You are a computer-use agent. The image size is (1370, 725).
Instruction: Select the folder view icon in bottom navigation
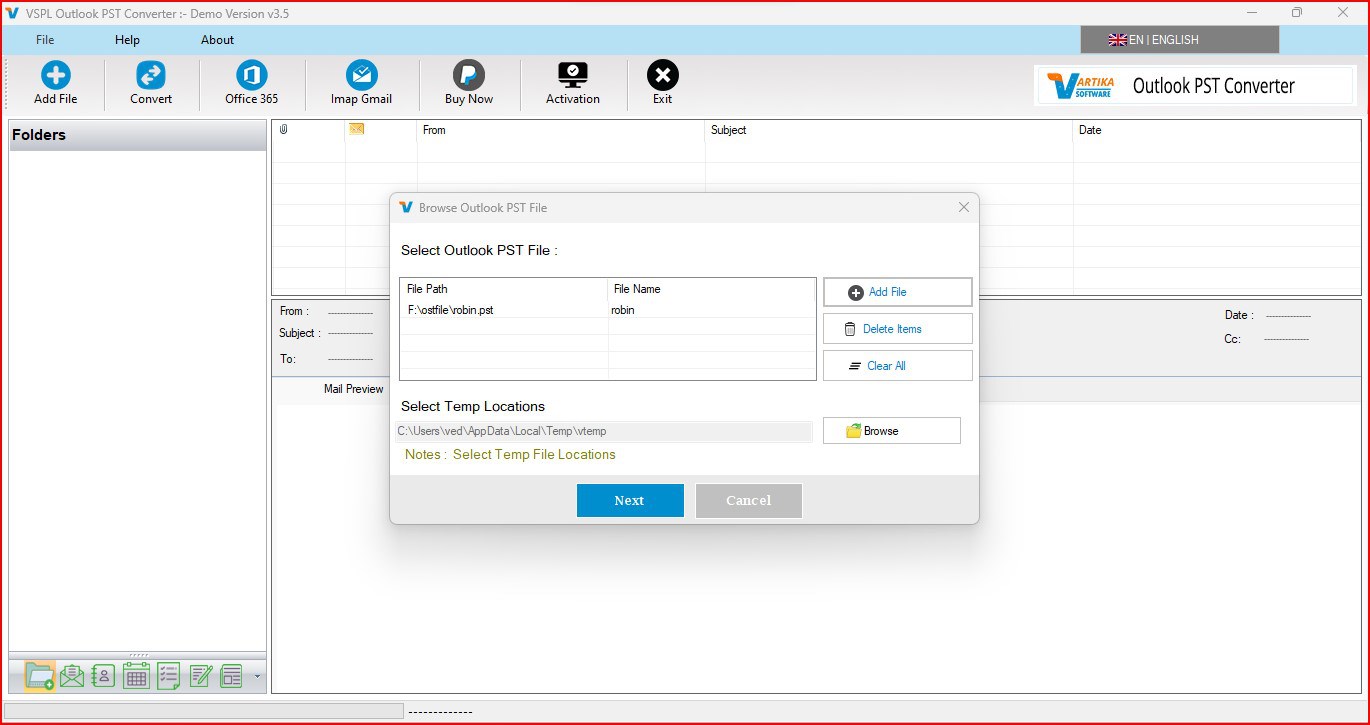[40, 676]
